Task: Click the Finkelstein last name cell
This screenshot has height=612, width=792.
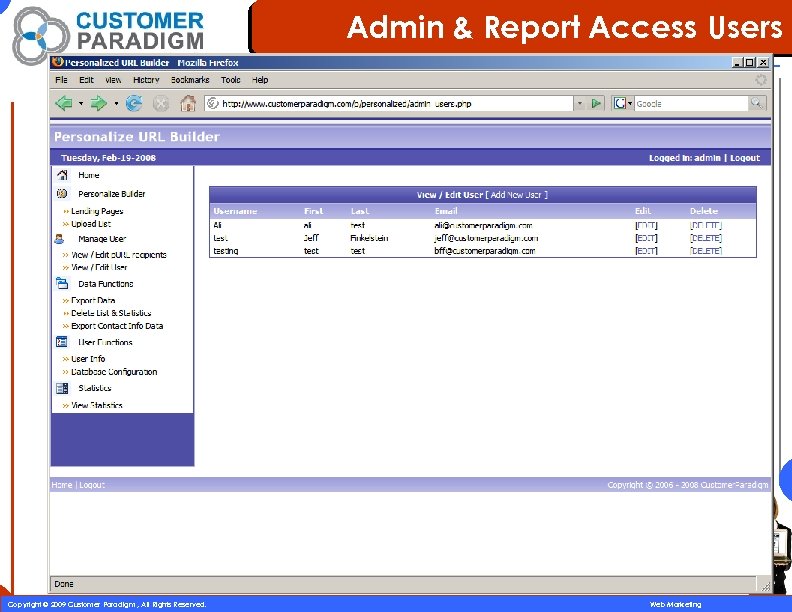Action: point(369,238)
